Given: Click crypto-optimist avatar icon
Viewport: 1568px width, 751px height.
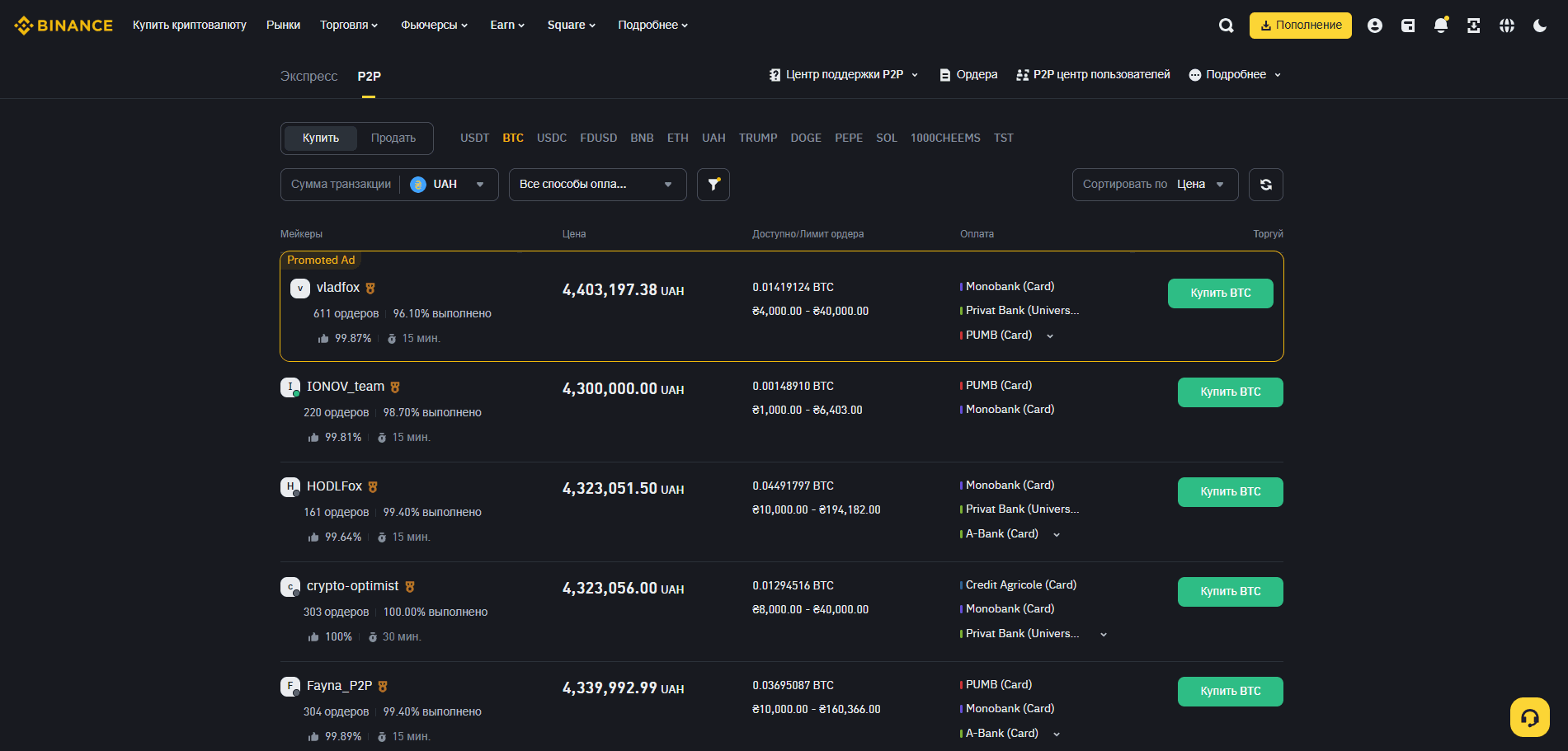Looking at the screenshot, I should [290, 587].
